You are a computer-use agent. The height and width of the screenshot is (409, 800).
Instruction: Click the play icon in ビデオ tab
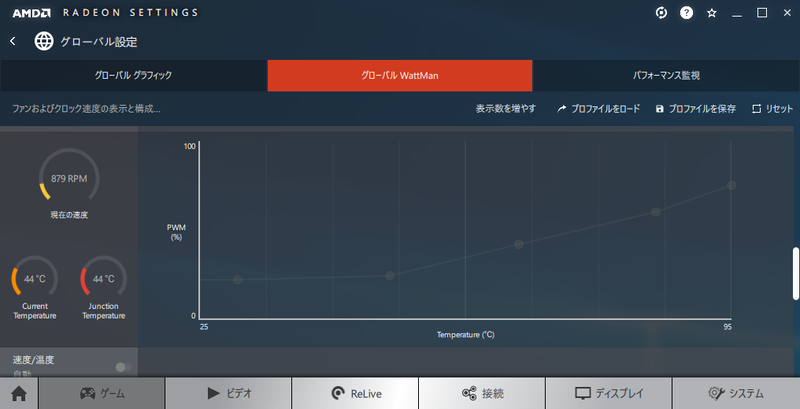(x=213, y=393)
